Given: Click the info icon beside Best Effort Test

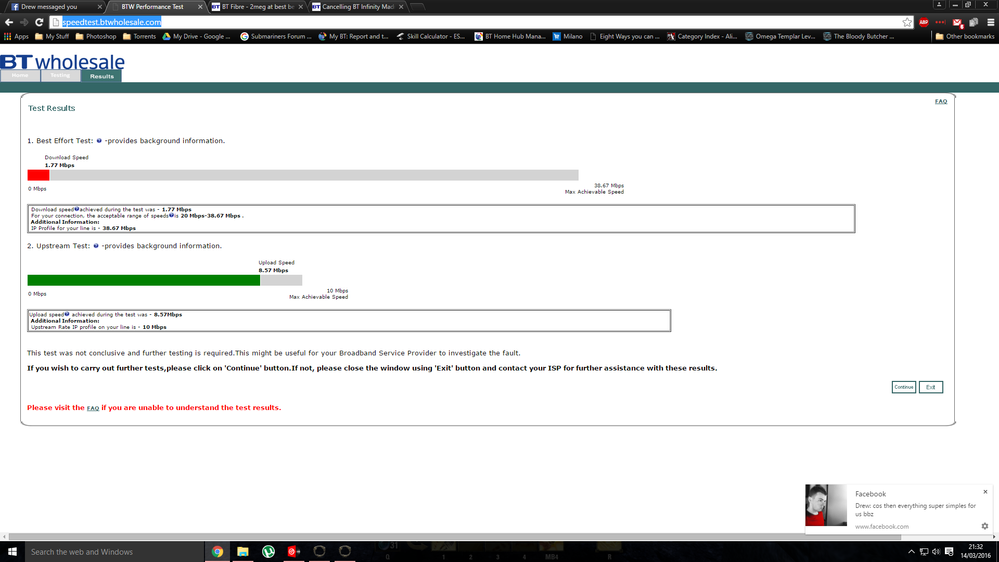Looking at the screenshot, I should [99, 141].
